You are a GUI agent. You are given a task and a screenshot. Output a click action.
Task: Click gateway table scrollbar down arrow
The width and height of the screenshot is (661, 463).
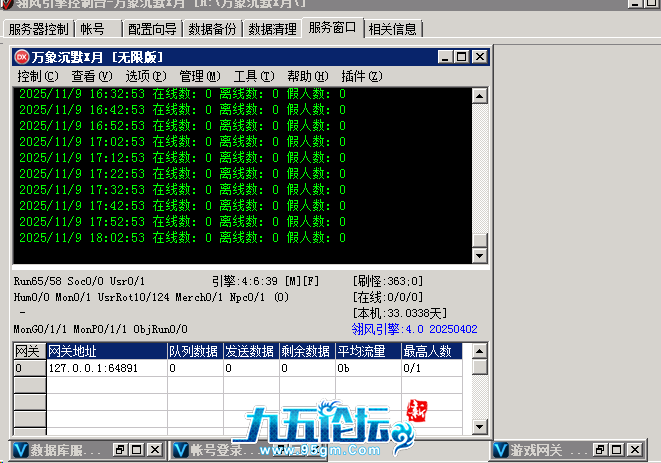479,427
